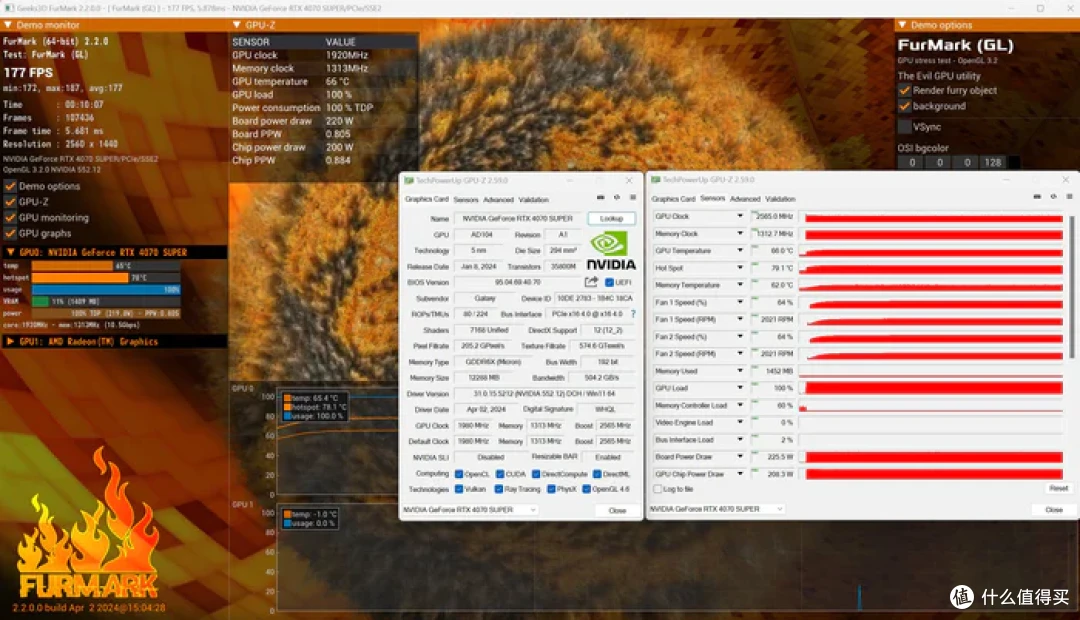Switch to Sensors tab in left GPU-Z window
Image resolution: width=1080 pixels, height=620 pixels.
[466, 200]
